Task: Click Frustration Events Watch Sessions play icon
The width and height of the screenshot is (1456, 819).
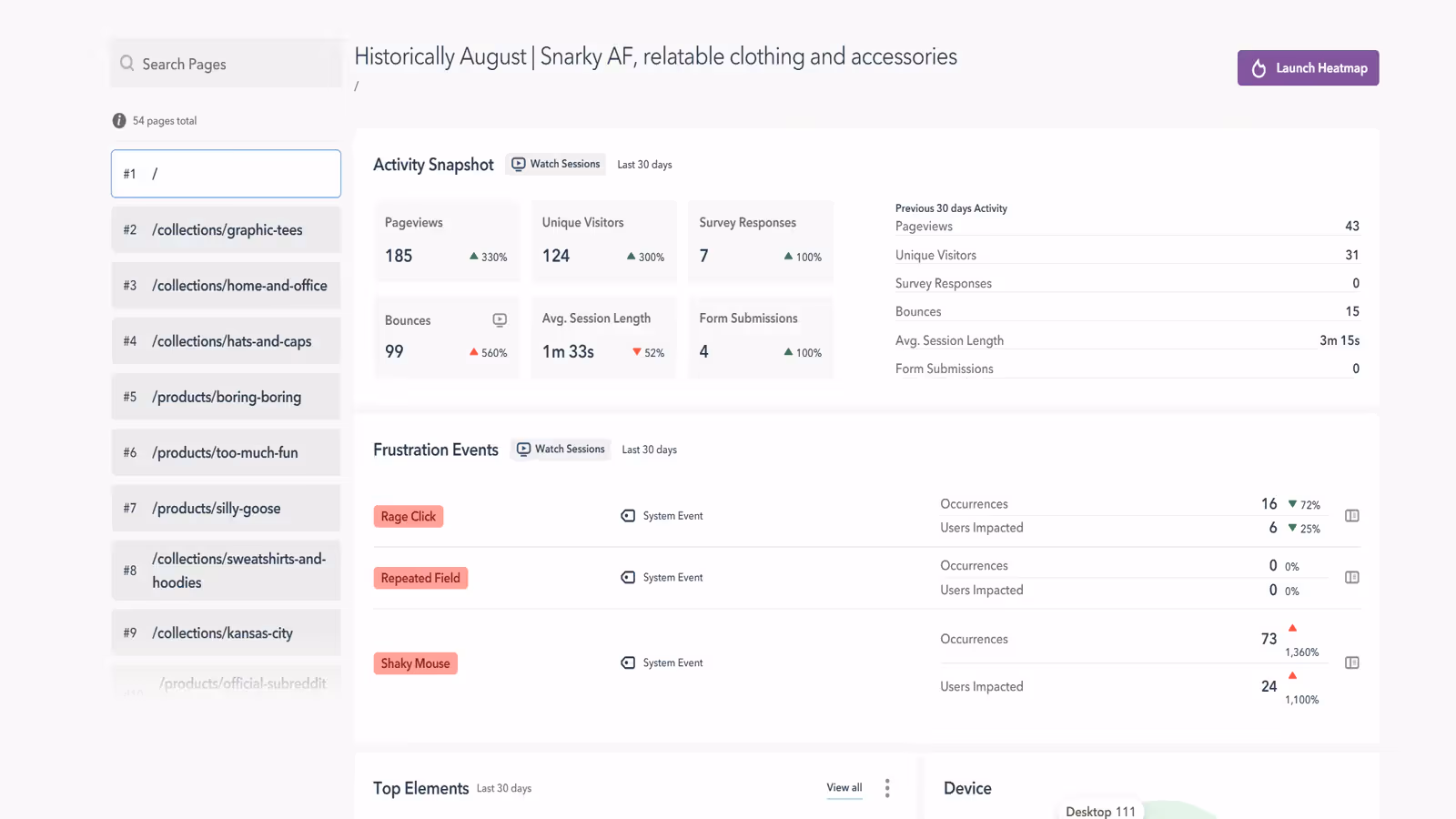Action: (x=523, y=450)
